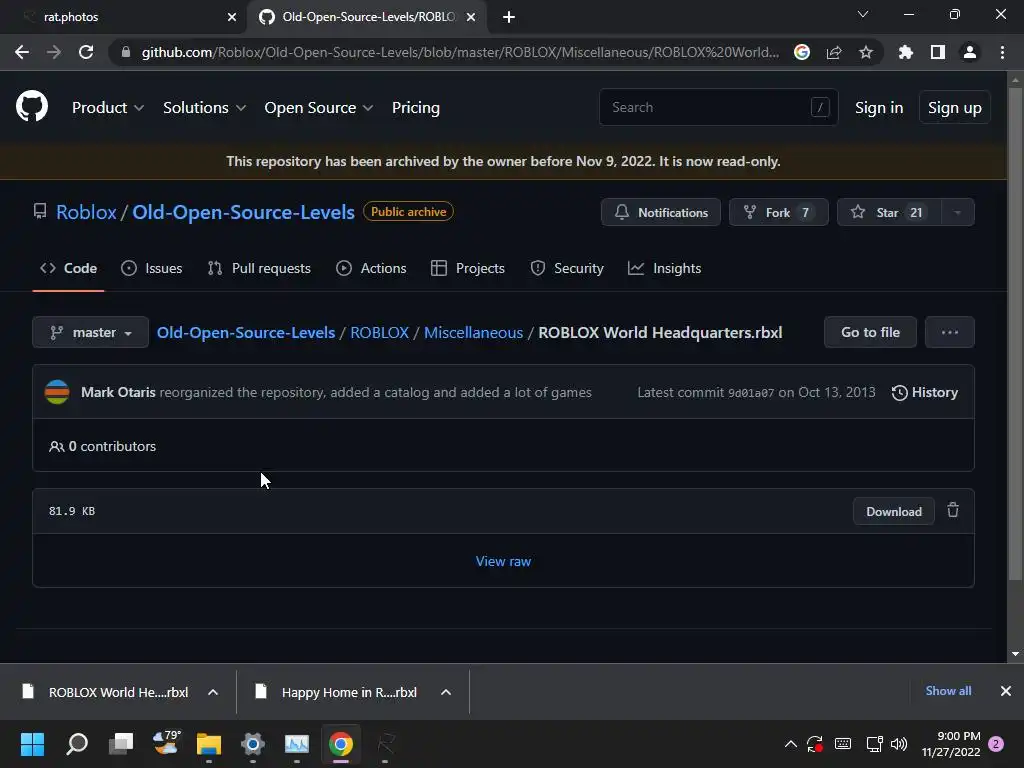
Task: Open Roblox owner link
Action: [x=86, y=212]
